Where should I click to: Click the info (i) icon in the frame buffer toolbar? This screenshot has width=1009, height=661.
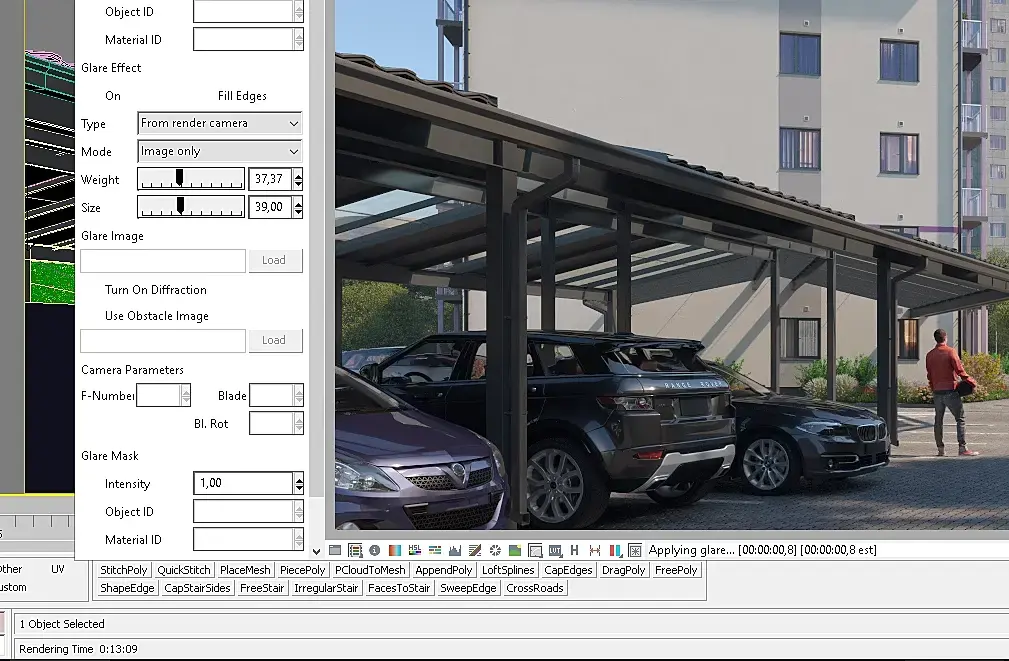(374, 550)
